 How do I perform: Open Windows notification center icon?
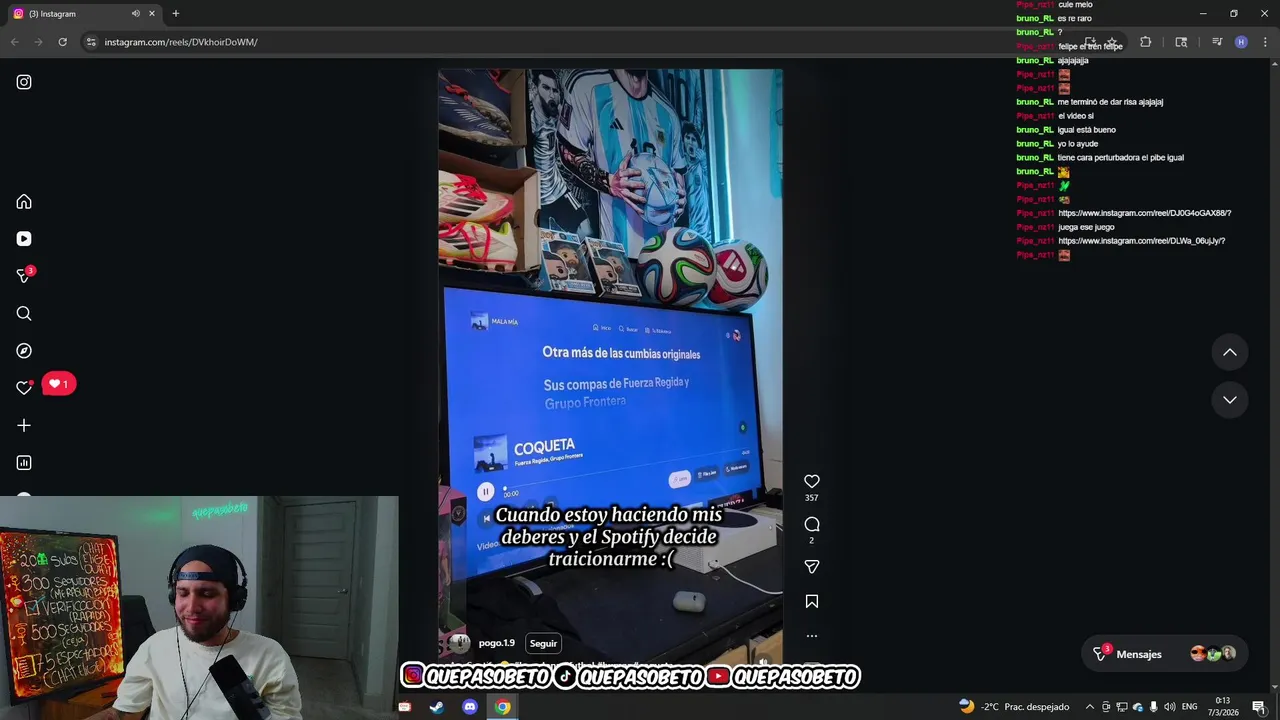[1259, 707]
